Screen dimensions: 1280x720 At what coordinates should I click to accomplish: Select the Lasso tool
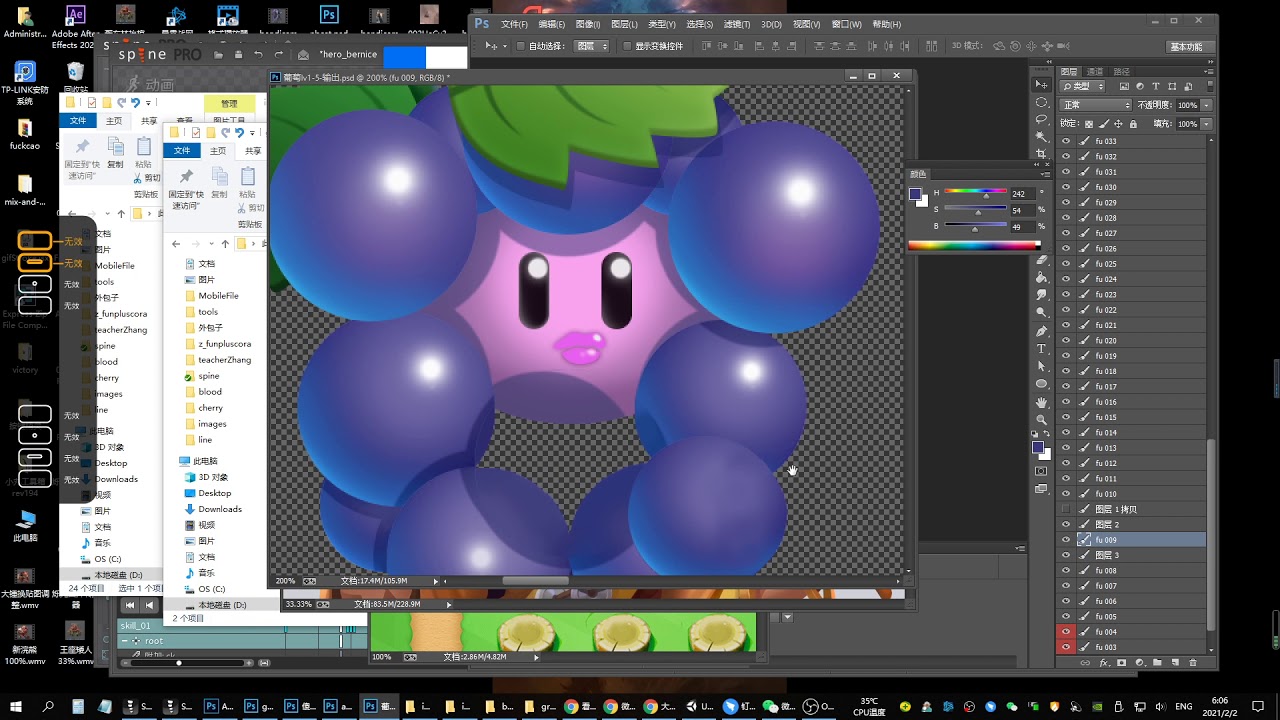point(1041,120)
